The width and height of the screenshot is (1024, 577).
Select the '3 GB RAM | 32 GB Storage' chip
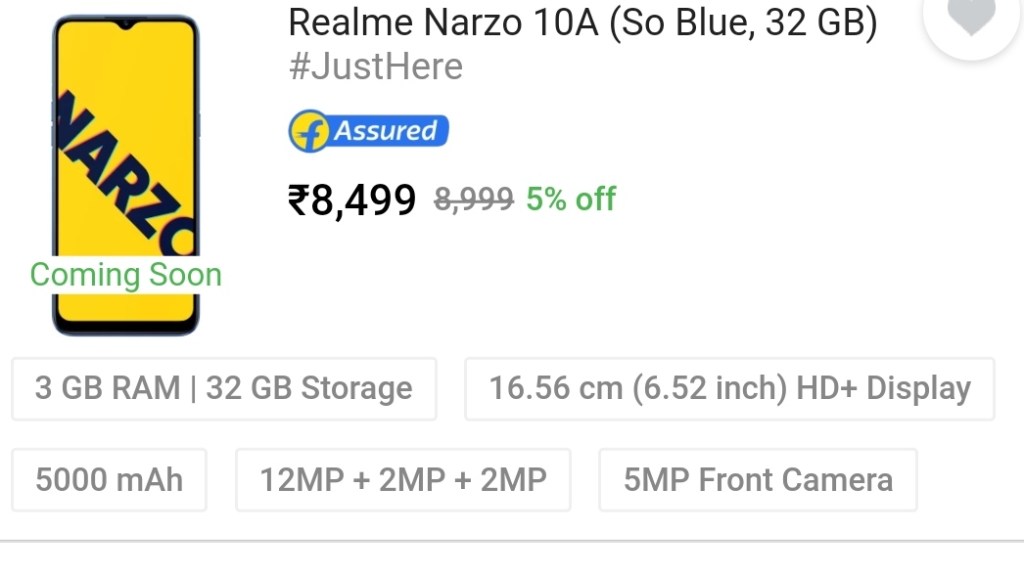(224, 389)
